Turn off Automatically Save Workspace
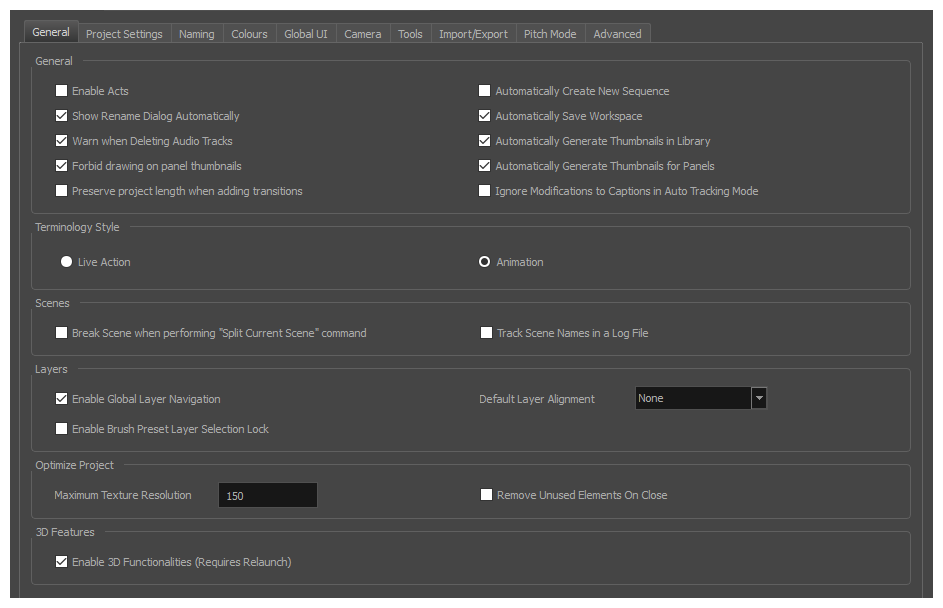 484,115
